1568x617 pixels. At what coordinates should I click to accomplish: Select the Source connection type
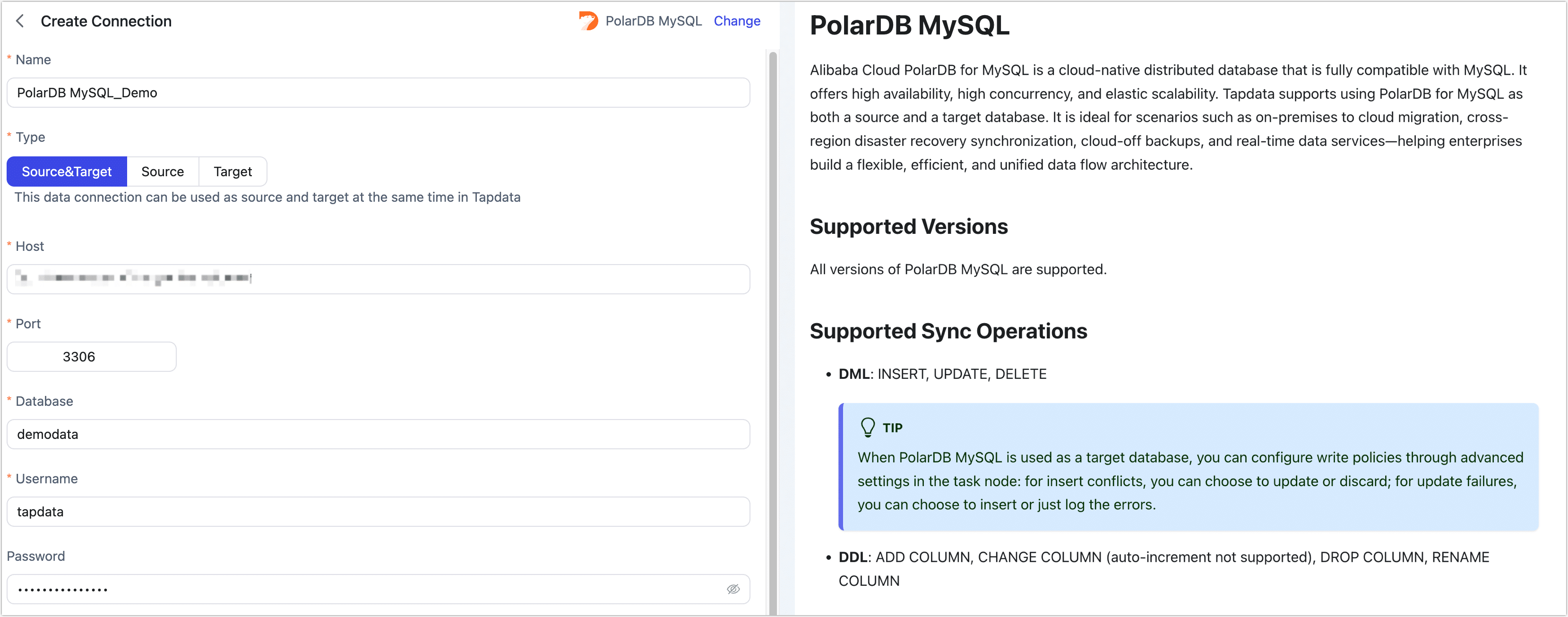click(x=163, y=171)
